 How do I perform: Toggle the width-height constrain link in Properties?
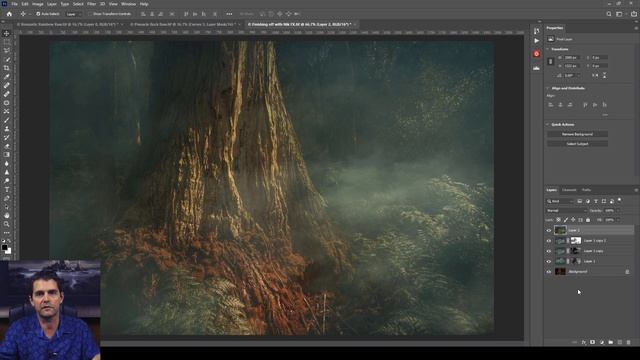[550, 61]
